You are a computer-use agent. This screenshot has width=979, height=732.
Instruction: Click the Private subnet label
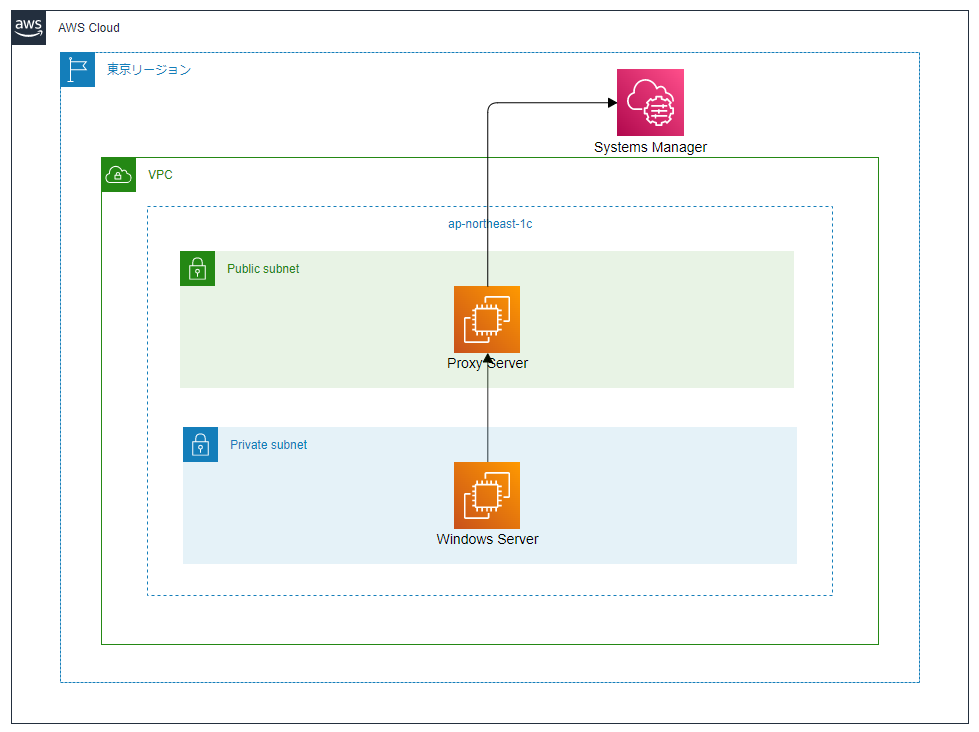pos(268,444)
